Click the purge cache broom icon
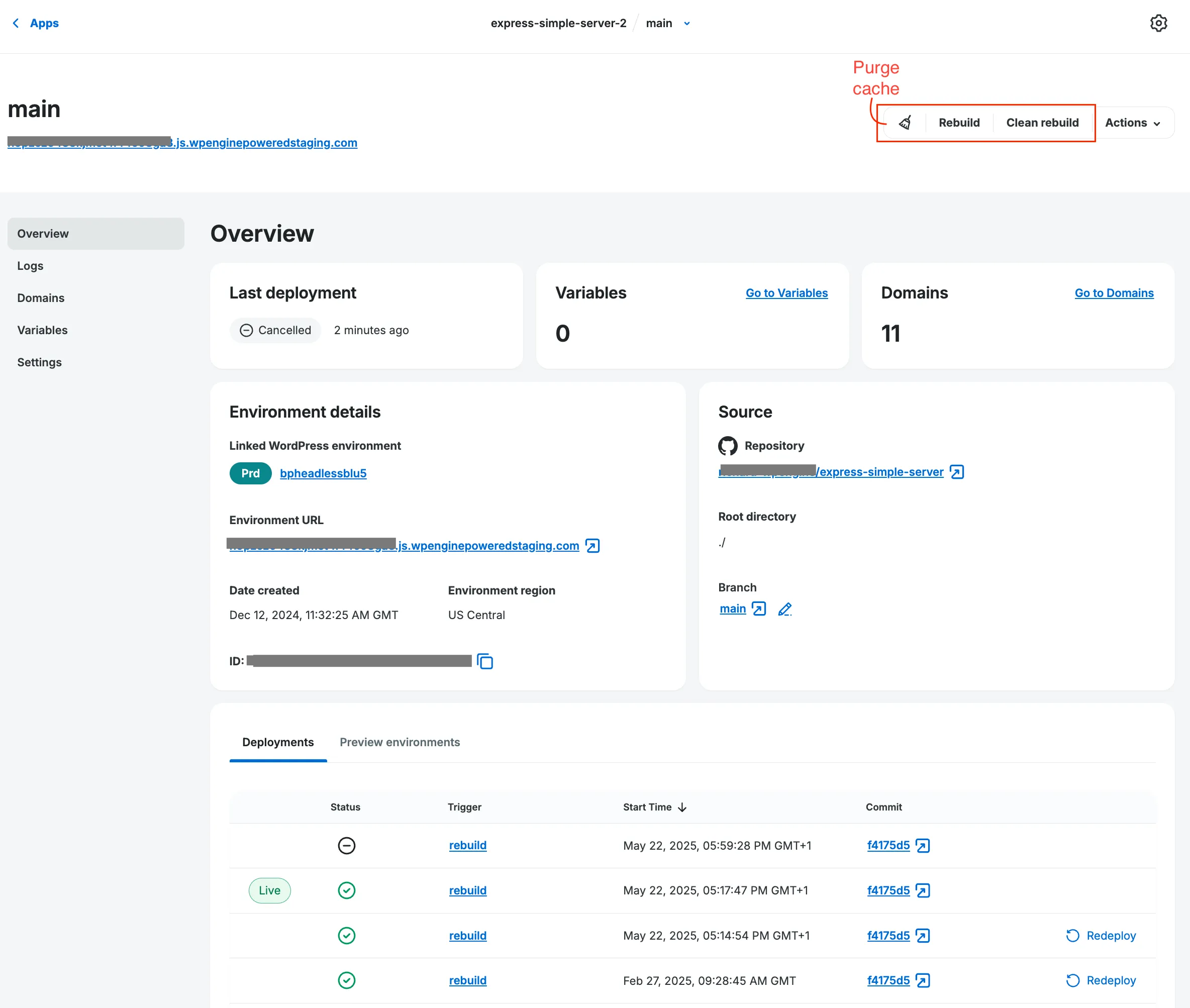Image resolution: width=1190 pixels, height=1008 pixels. click(x=905, y=123)
